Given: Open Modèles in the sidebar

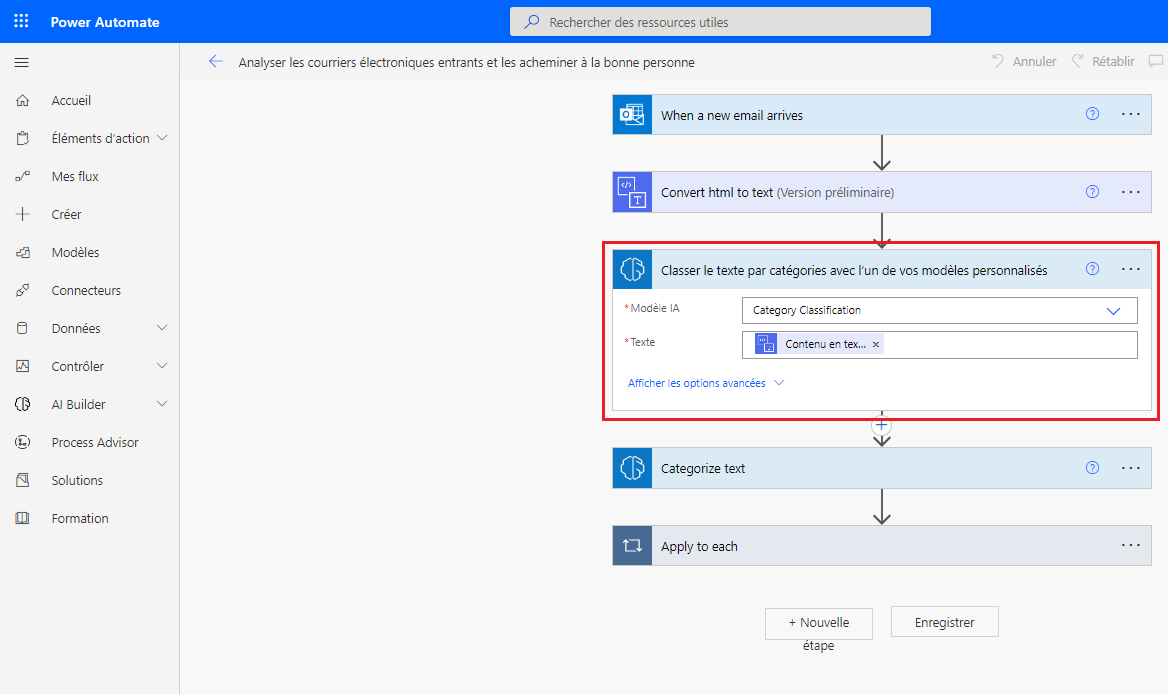Looking at the screenshot, I should coord(75,252).
